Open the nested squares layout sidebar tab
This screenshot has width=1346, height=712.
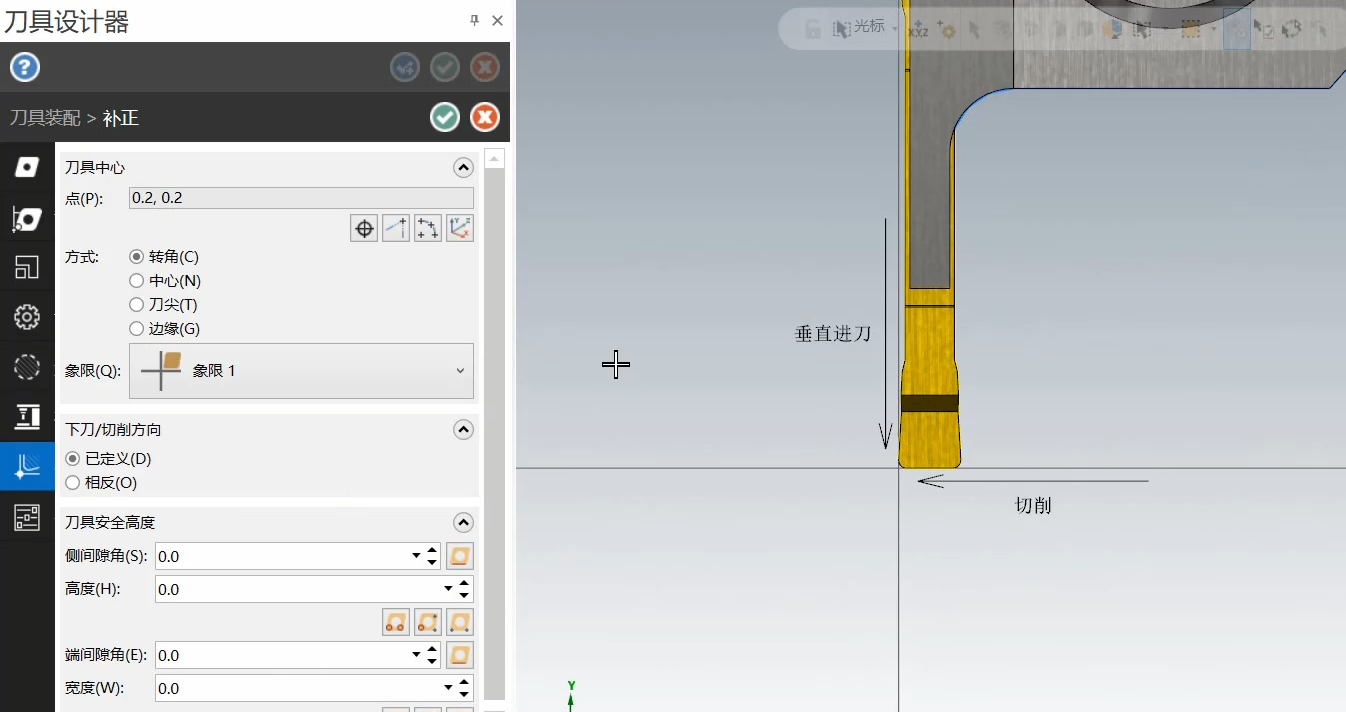(27, 267)
